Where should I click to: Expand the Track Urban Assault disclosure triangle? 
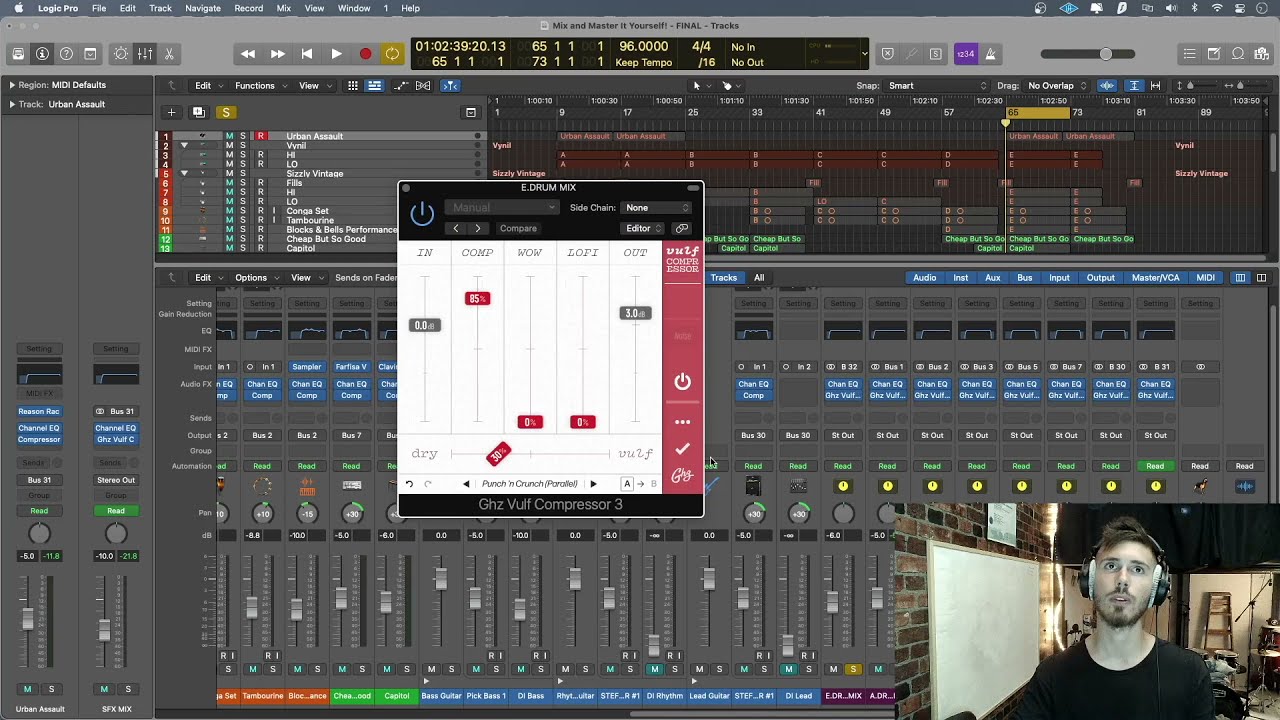pos(11,104)
